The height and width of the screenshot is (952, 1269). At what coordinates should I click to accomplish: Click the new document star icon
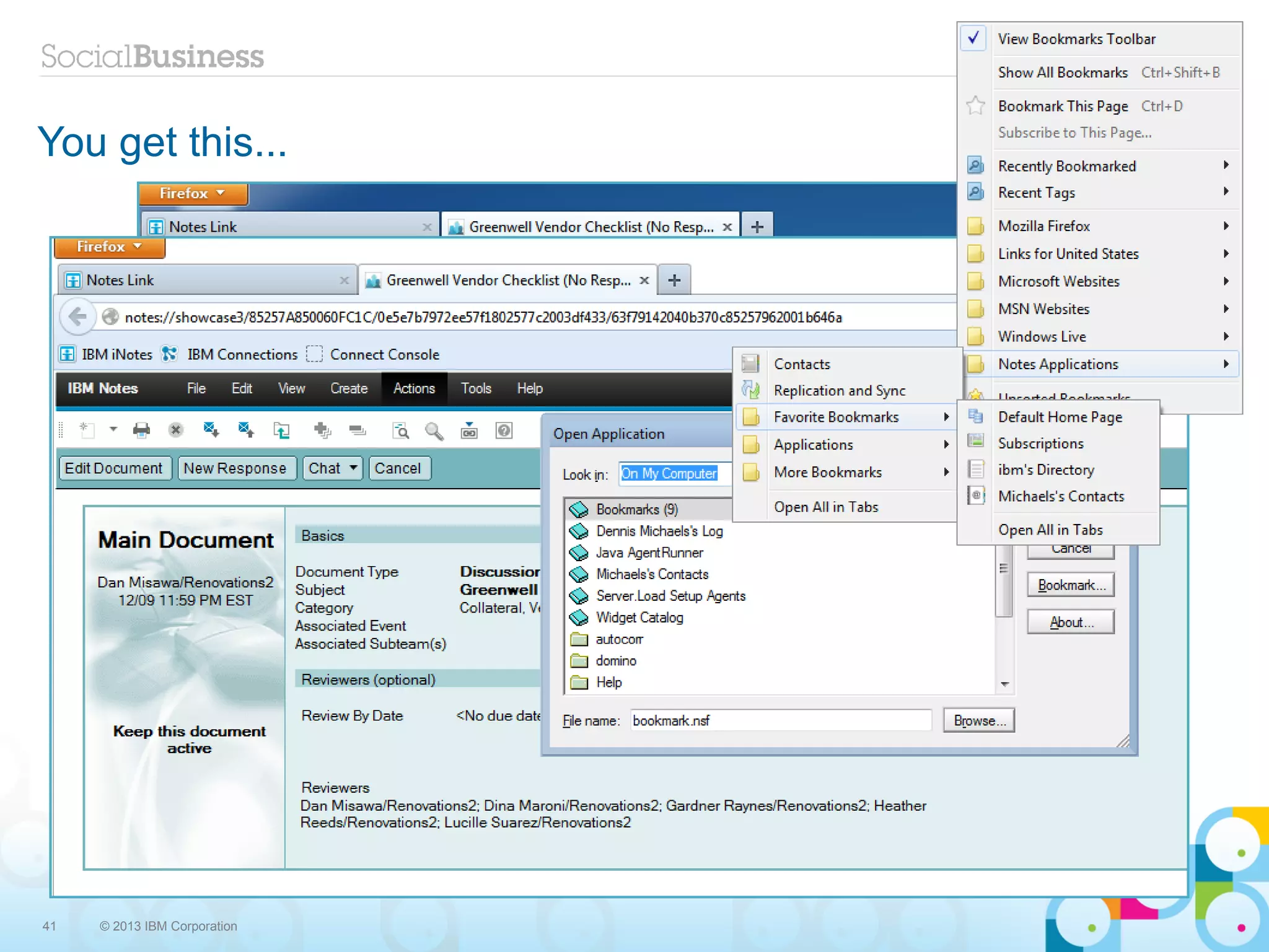coord(87,430)
